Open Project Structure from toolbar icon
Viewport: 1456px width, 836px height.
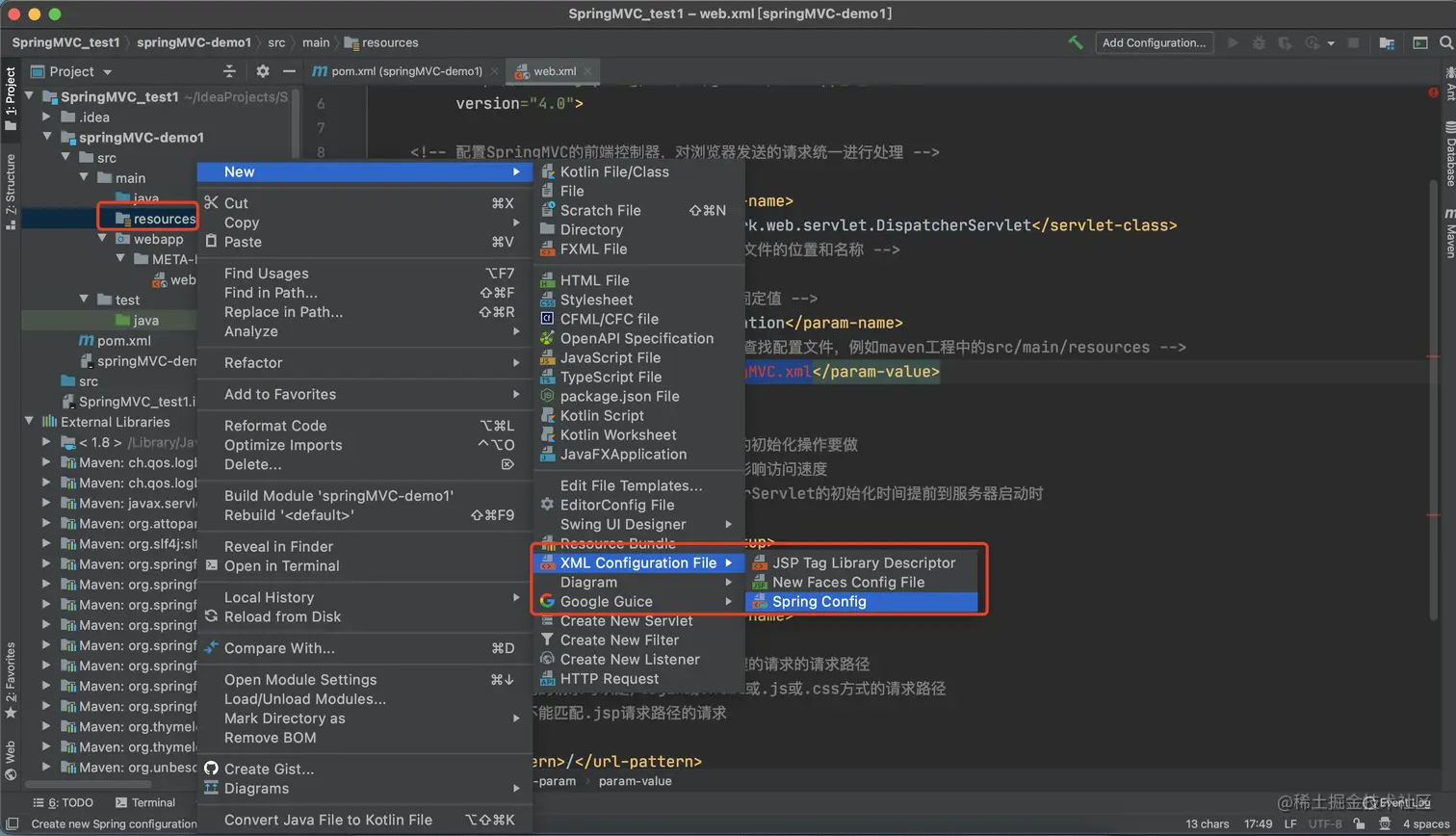tap(1387, 42)
